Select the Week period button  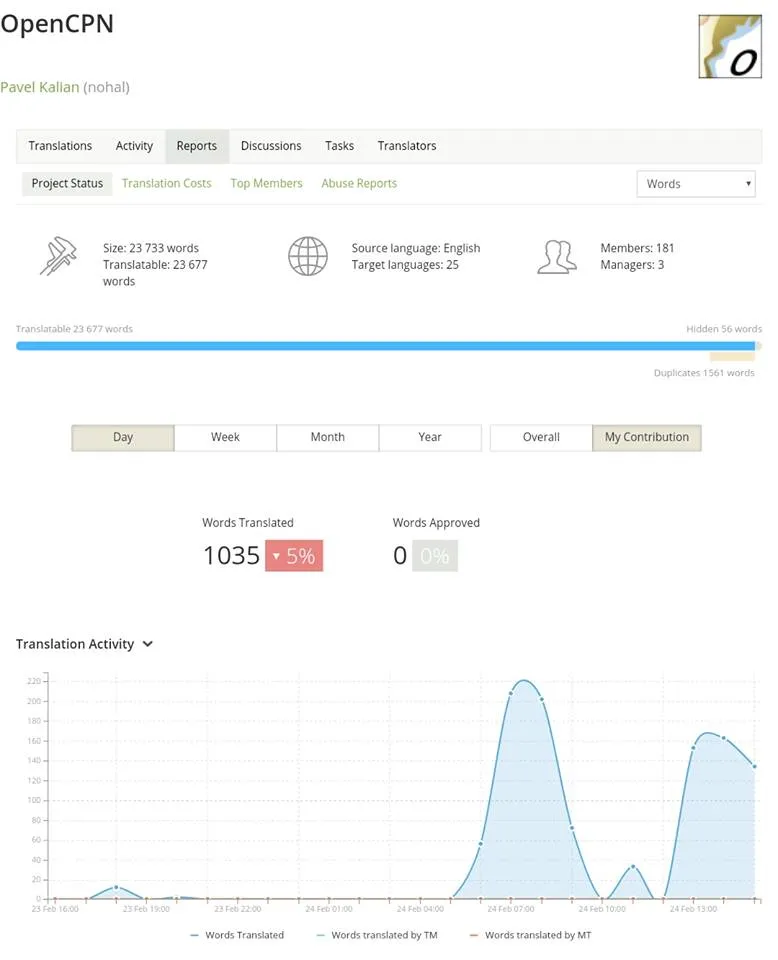click(x=225, y=437)
